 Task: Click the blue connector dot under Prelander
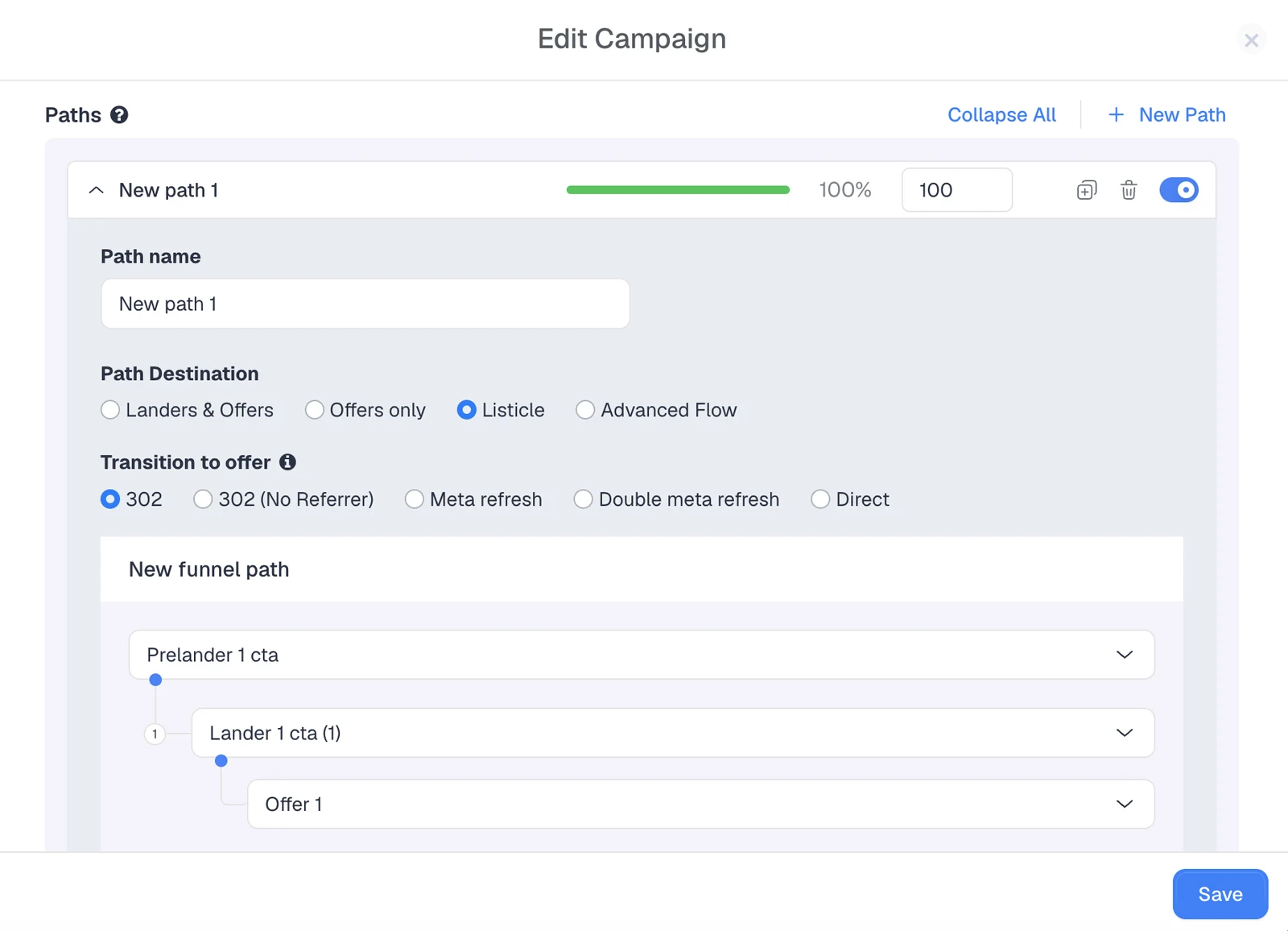click(156, 680)
